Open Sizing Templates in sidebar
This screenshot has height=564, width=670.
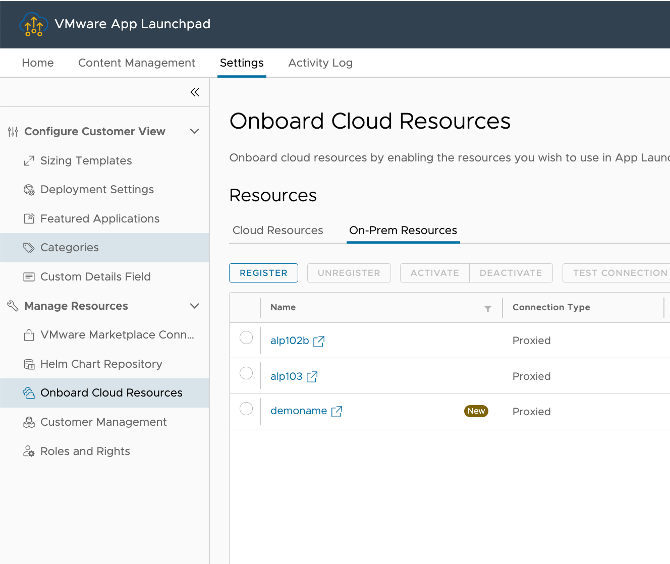(86, 160)
